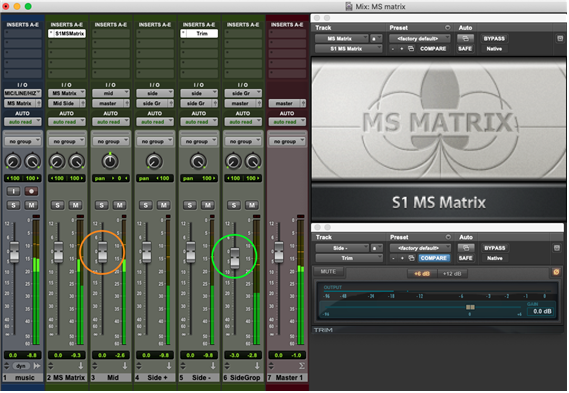Open auto read menu on SideGrop track

point(243,122)
